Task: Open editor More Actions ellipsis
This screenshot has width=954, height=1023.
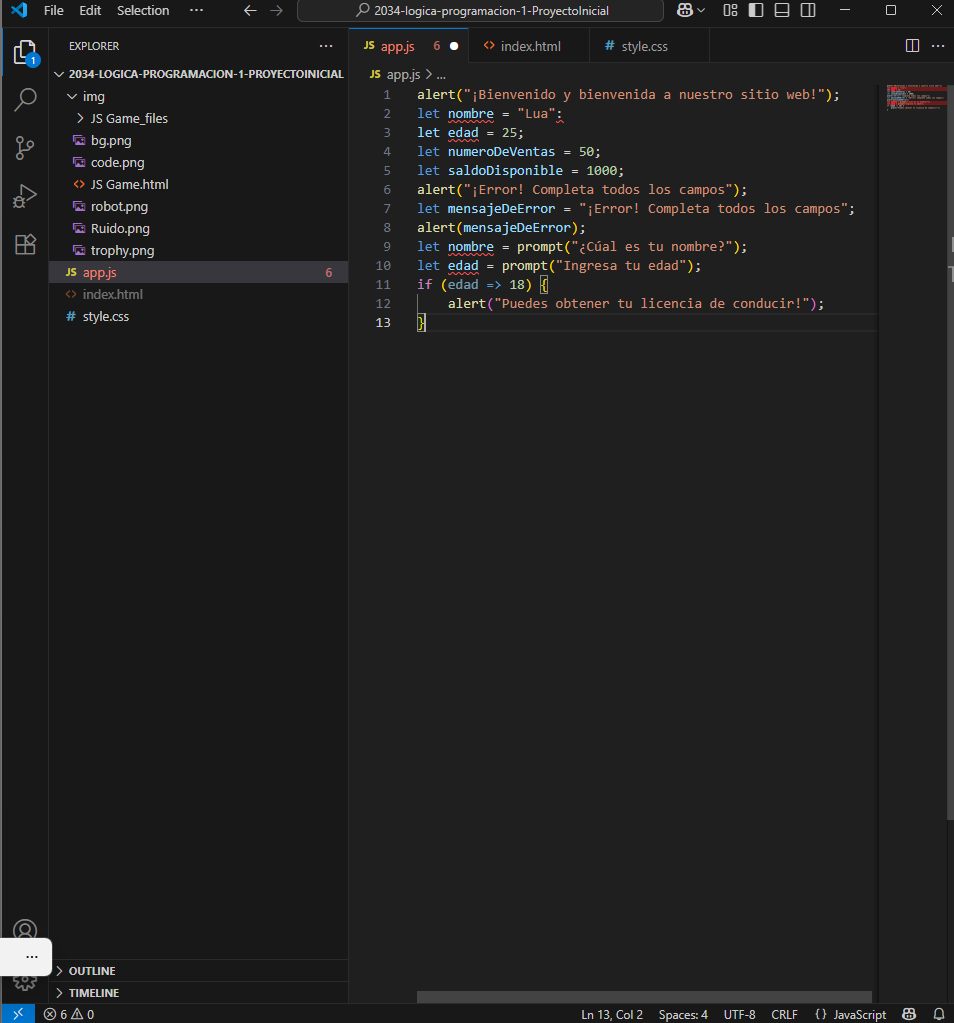Action: 938,46
